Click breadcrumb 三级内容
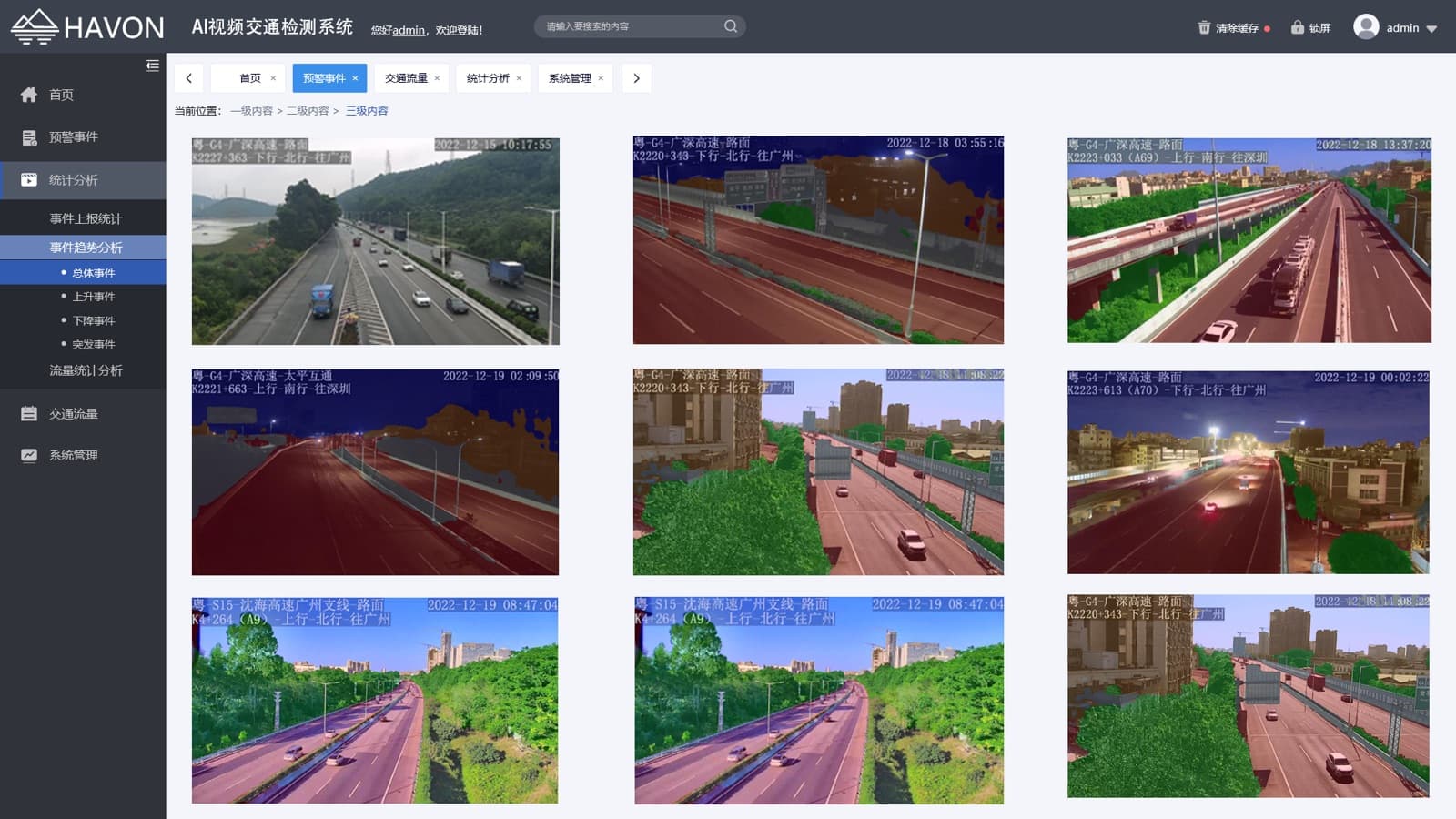 click(x=367, y=111)
